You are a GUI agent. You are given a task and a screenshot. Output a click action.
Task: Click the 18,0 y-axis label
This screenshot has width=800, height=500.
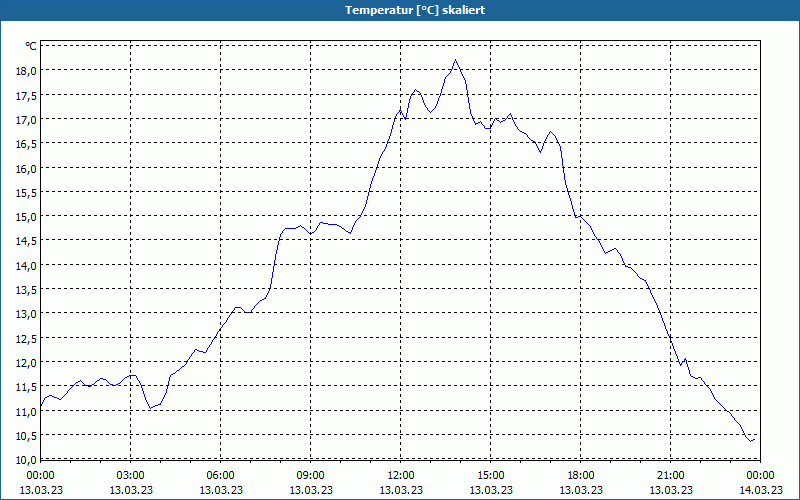[26, 71]
